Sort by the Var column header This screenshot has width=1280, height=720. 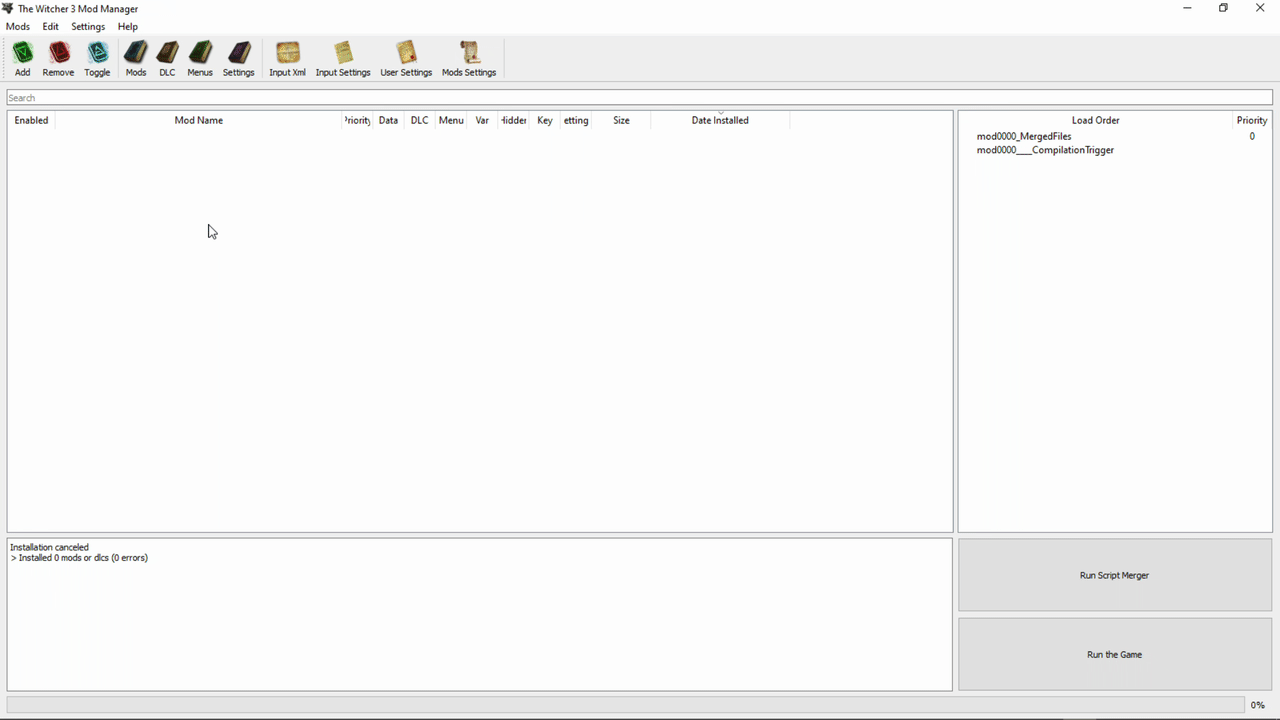point(482,120)
